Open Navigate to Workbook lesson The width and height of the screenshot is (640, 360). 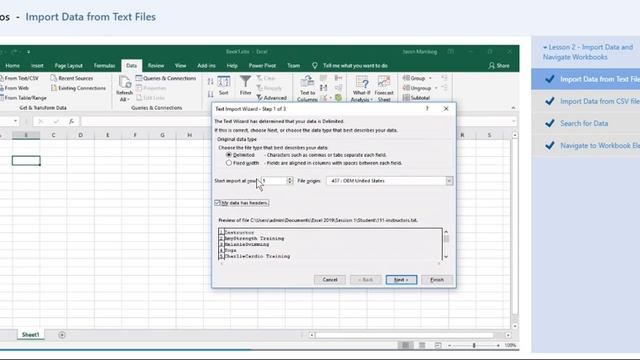tap(586, 145)
